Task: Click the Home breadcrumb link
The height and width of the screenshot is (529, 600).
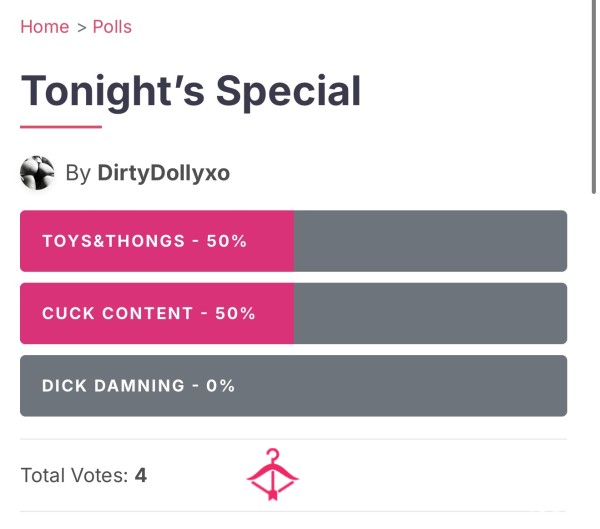Action: click(x=44, y=27)
